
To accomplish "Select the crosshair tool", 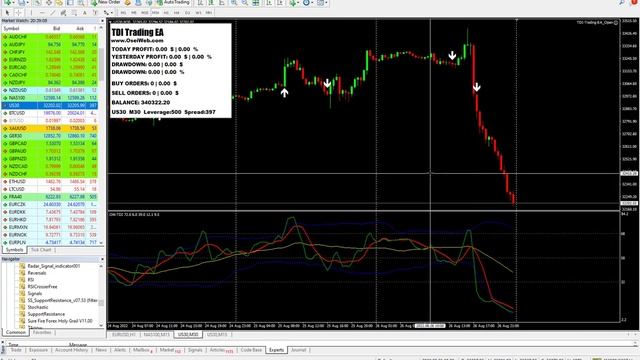I will pos(18,13).
